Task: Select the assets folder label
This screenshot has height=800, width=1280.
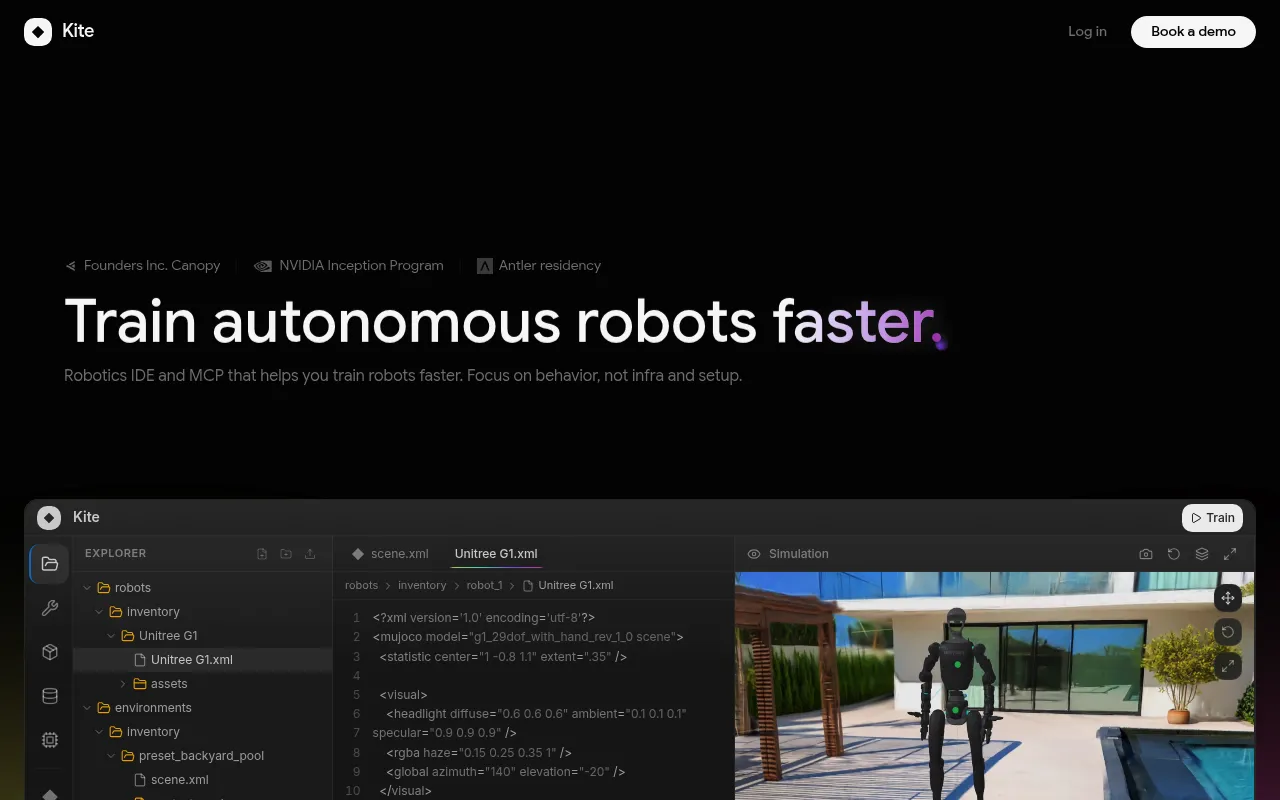Action: pyautogui.click(x=169, y=684)
